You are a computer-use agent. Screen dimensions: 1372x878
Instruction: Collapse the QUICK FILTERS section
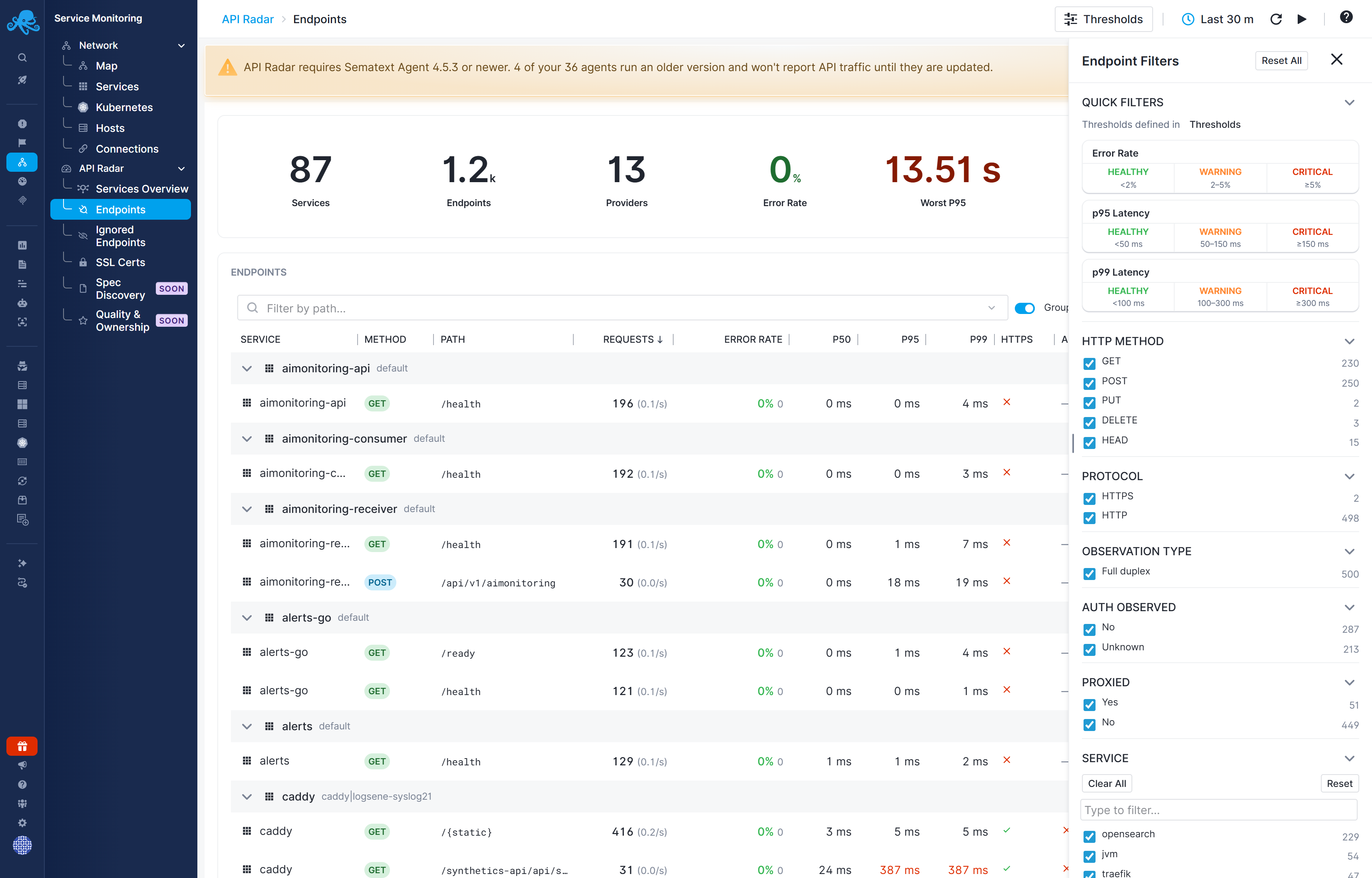tap(1349, 103)
